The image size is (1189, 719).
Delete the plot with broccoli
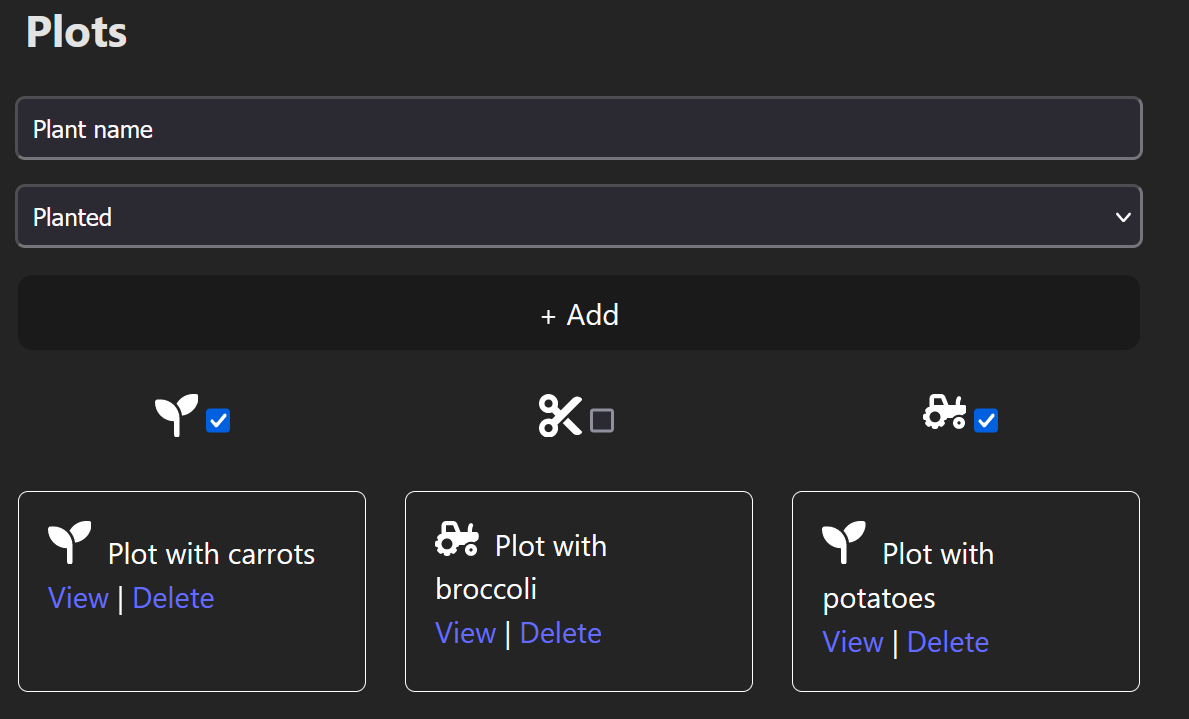coord(561,632)
